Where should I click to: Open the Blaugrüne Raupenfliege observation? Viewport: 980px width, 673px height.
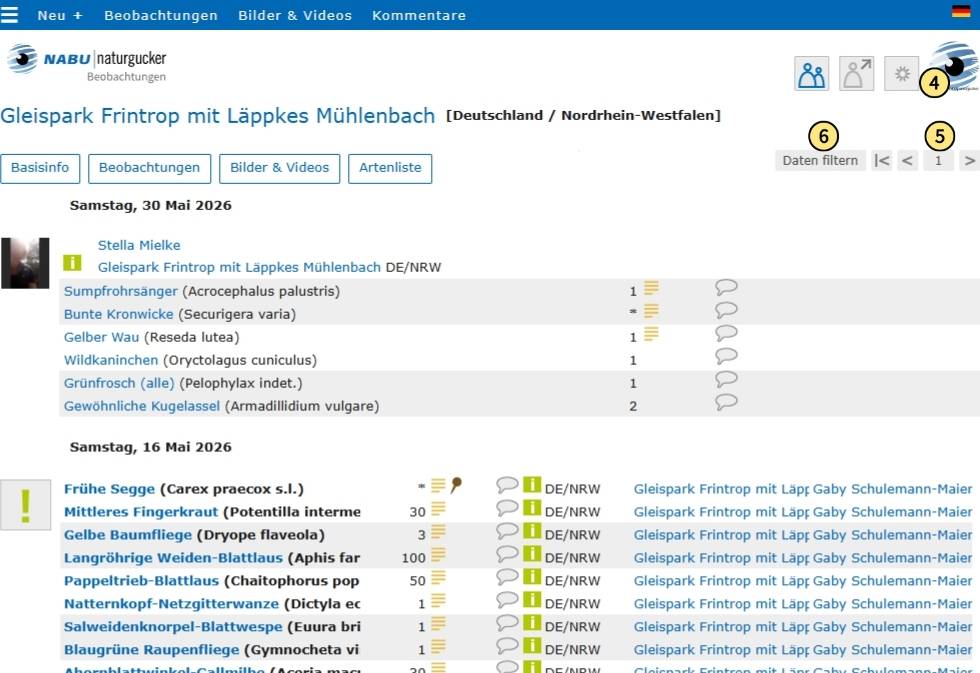(x=151, y=650)
